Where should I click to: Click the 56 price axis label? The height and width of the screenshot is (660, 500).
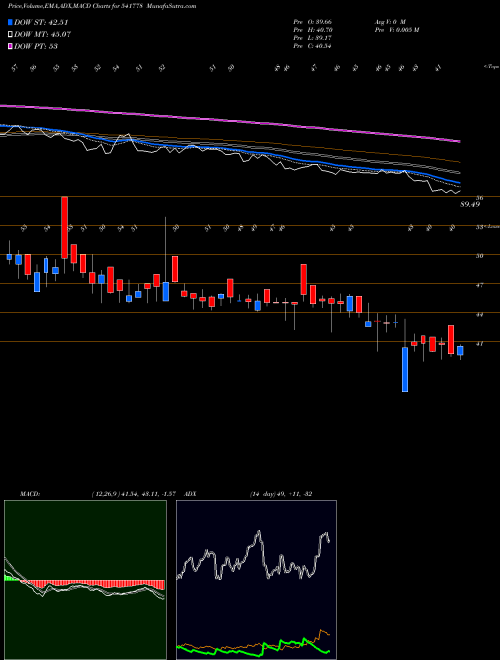pos(479,197)
